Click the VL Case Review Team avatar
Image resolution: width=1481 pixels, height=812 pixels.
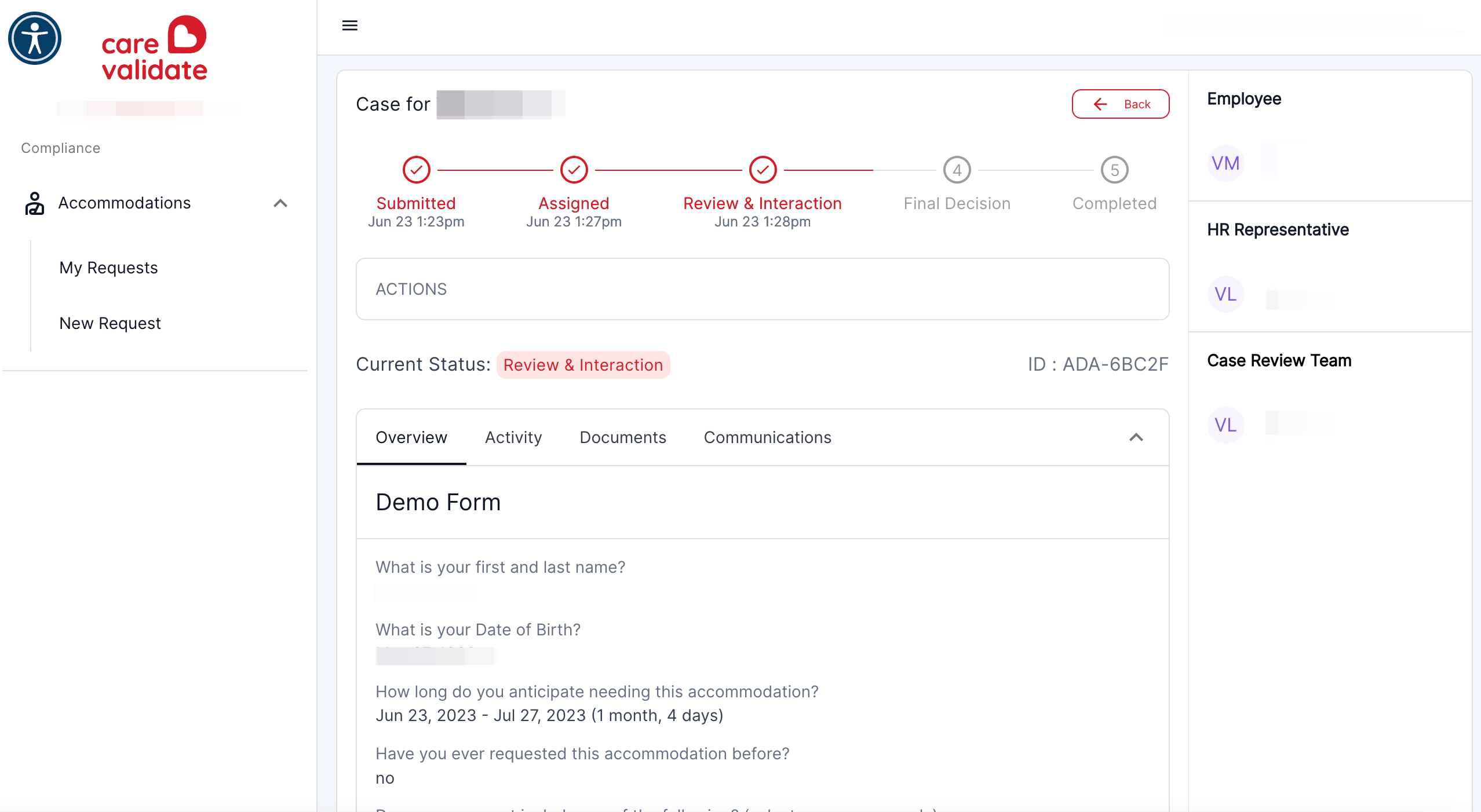pos(1225,425)
